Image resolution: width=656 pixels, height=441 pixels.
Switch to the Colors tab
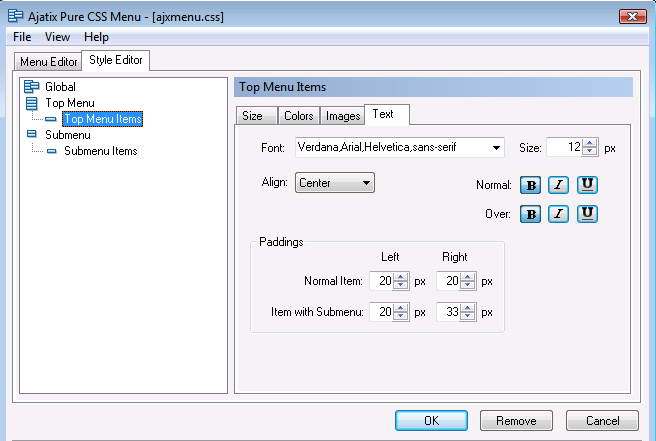[299, 115]
